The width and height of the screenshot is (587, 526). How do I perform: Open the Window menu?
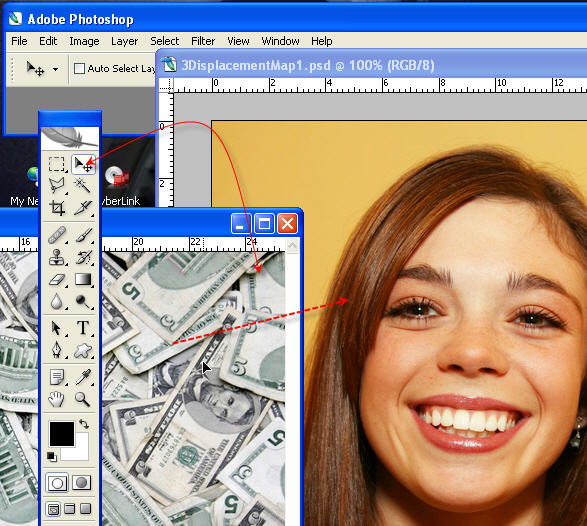[x=280, y=41]
